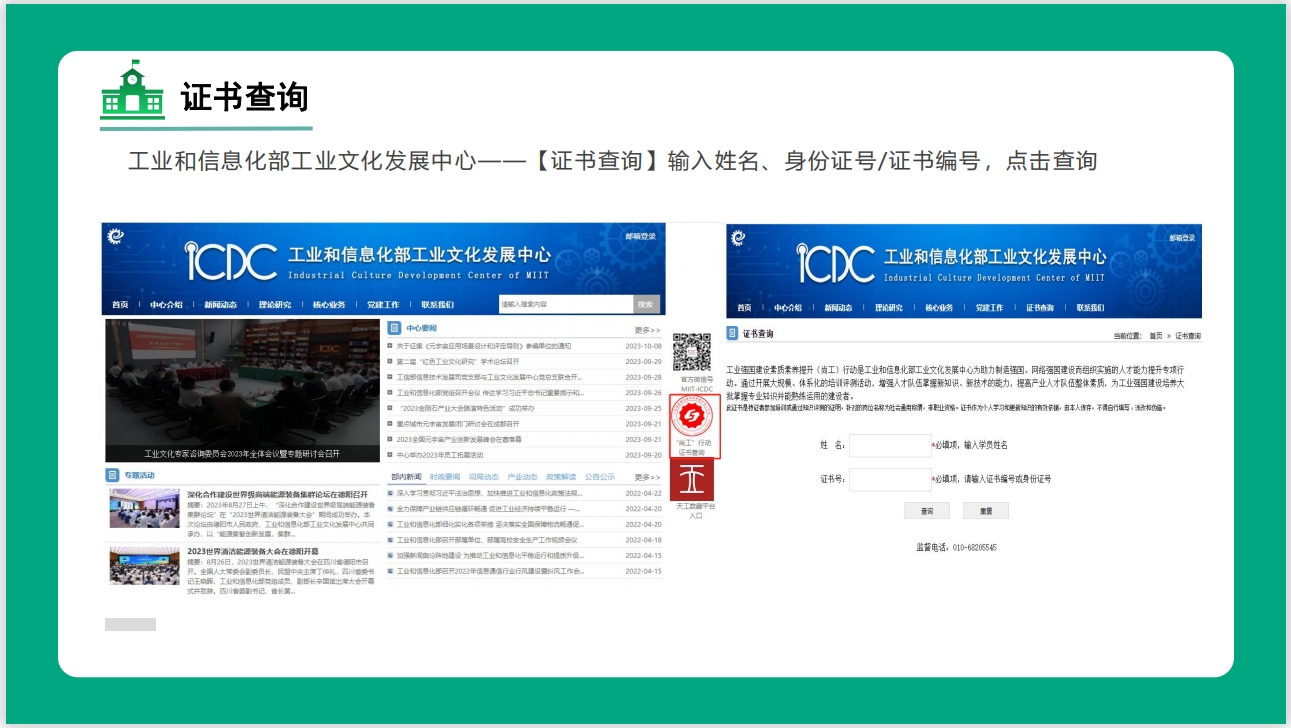Click the green school building icon beside 证书查询 title
Screen dimensions: 1291x728
click(x=132, y=90)
